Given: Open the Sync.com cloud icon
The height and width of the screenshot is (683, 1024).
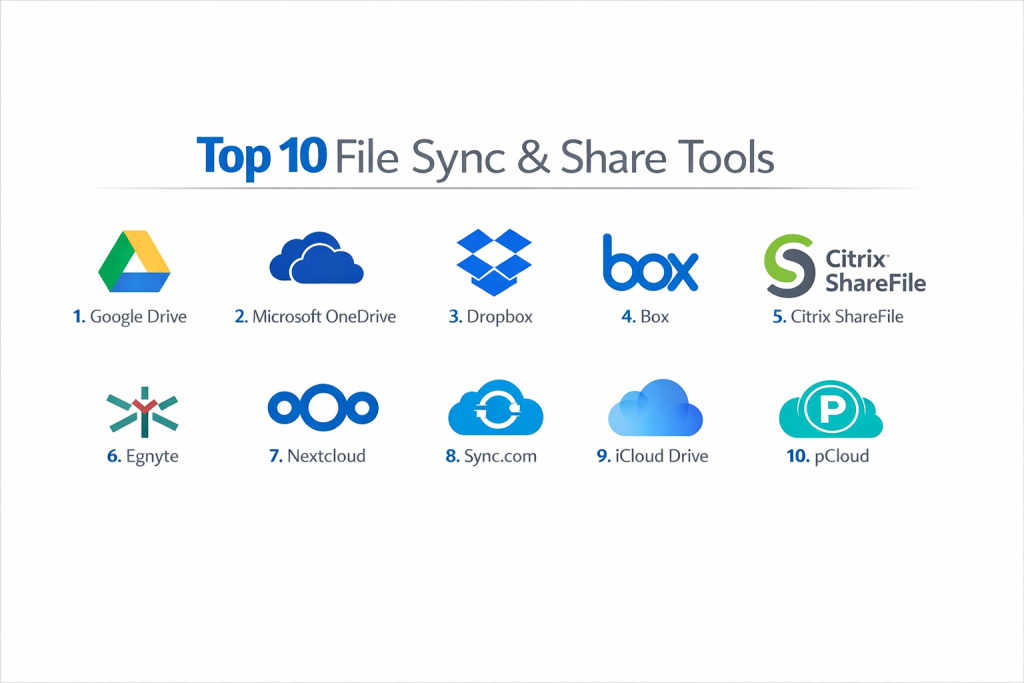Looking at the screenshot, I should [x=495, y=410].
